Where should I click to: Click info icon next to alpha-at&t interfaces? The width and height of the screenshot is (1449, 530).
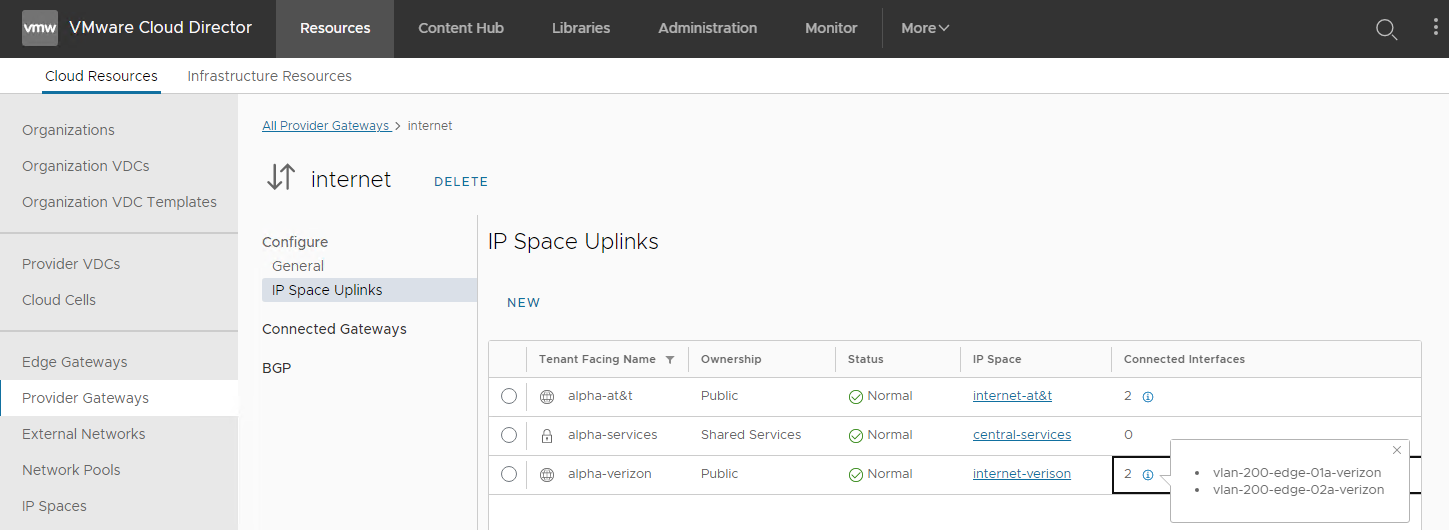point(1148,397)
